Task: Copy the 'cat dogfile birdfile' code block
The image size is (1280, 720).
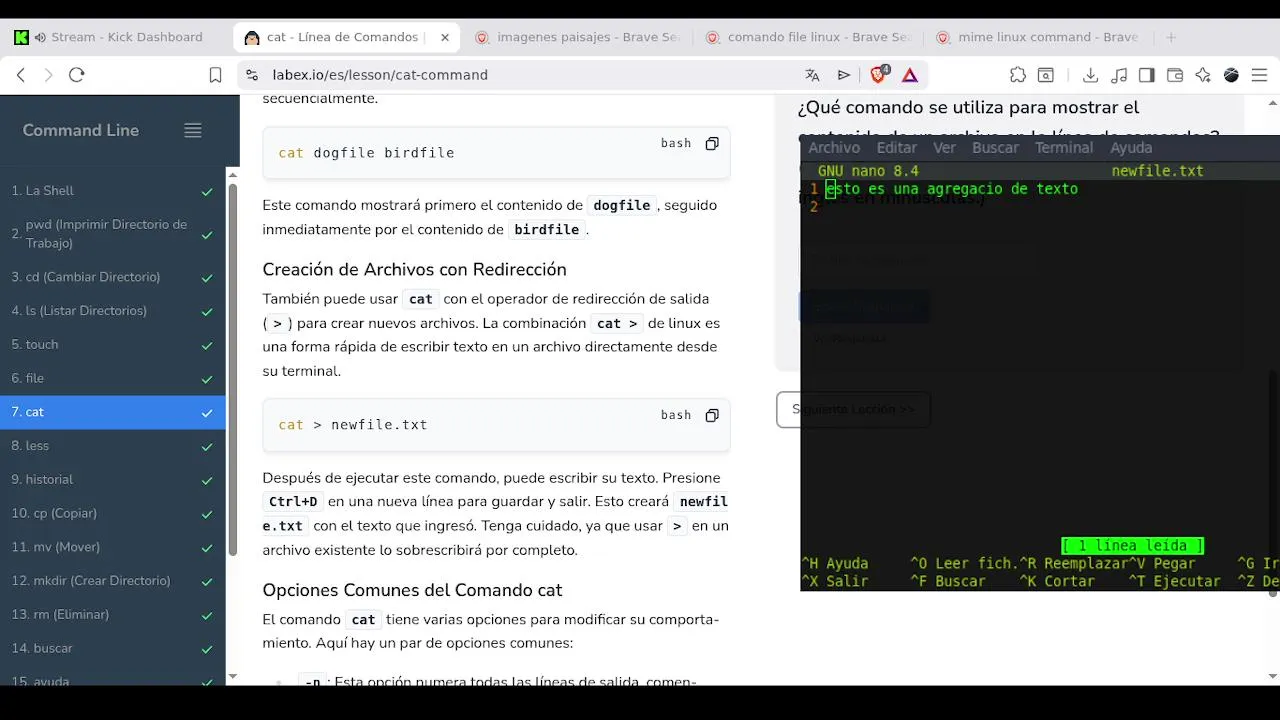Action: pyautogui.click(x=712, y=143)
